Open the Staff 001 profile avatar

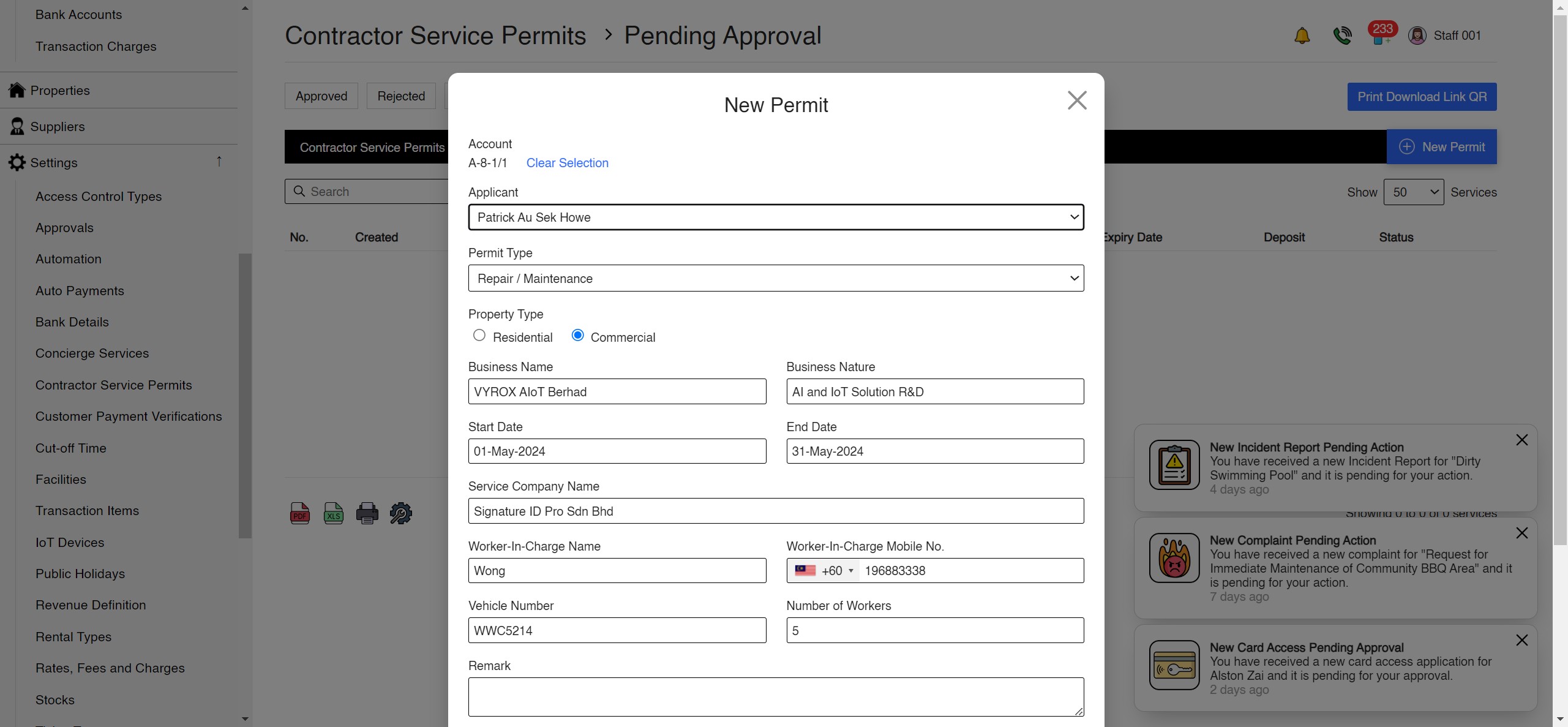pos(1417,35)
